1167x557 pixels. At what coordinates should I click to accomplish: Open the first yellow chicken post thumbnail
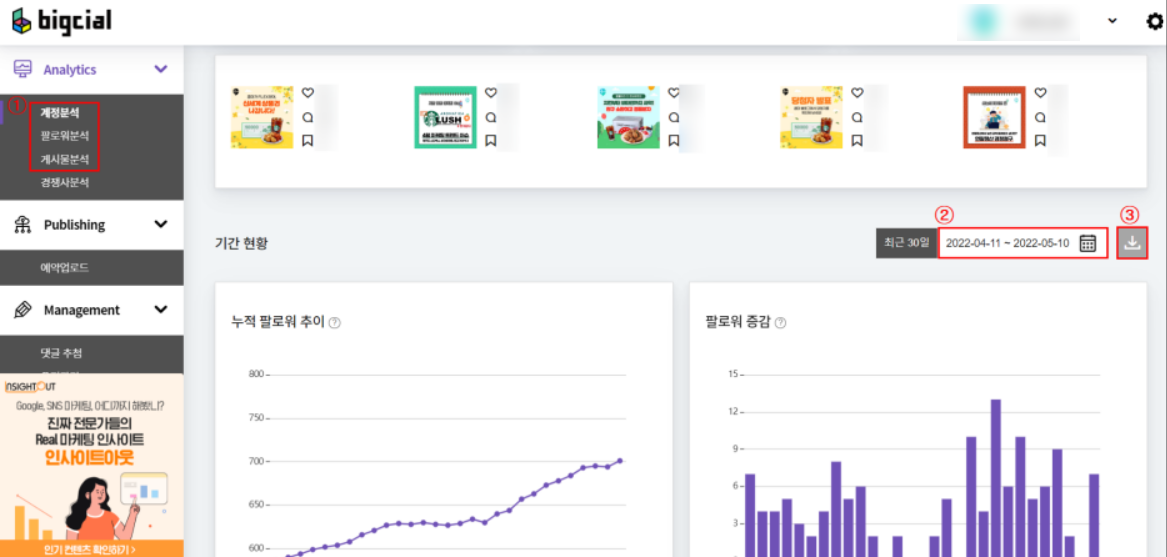(x=263, y=117)
